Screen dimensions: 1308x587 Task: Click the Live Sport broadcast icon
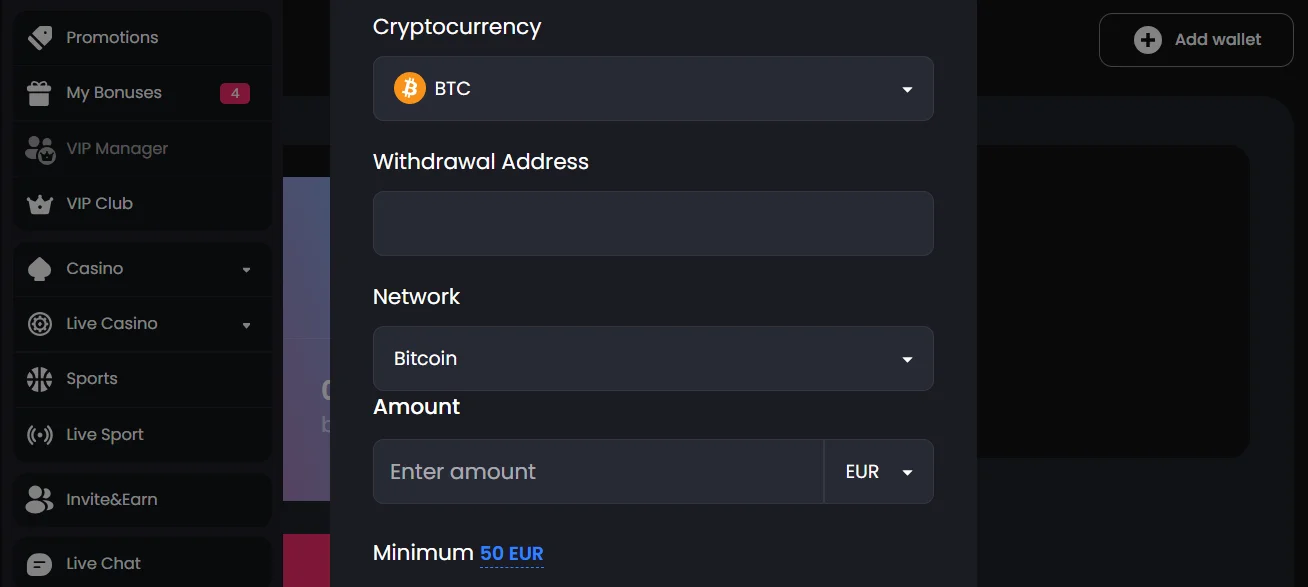(x=40, y=435)
